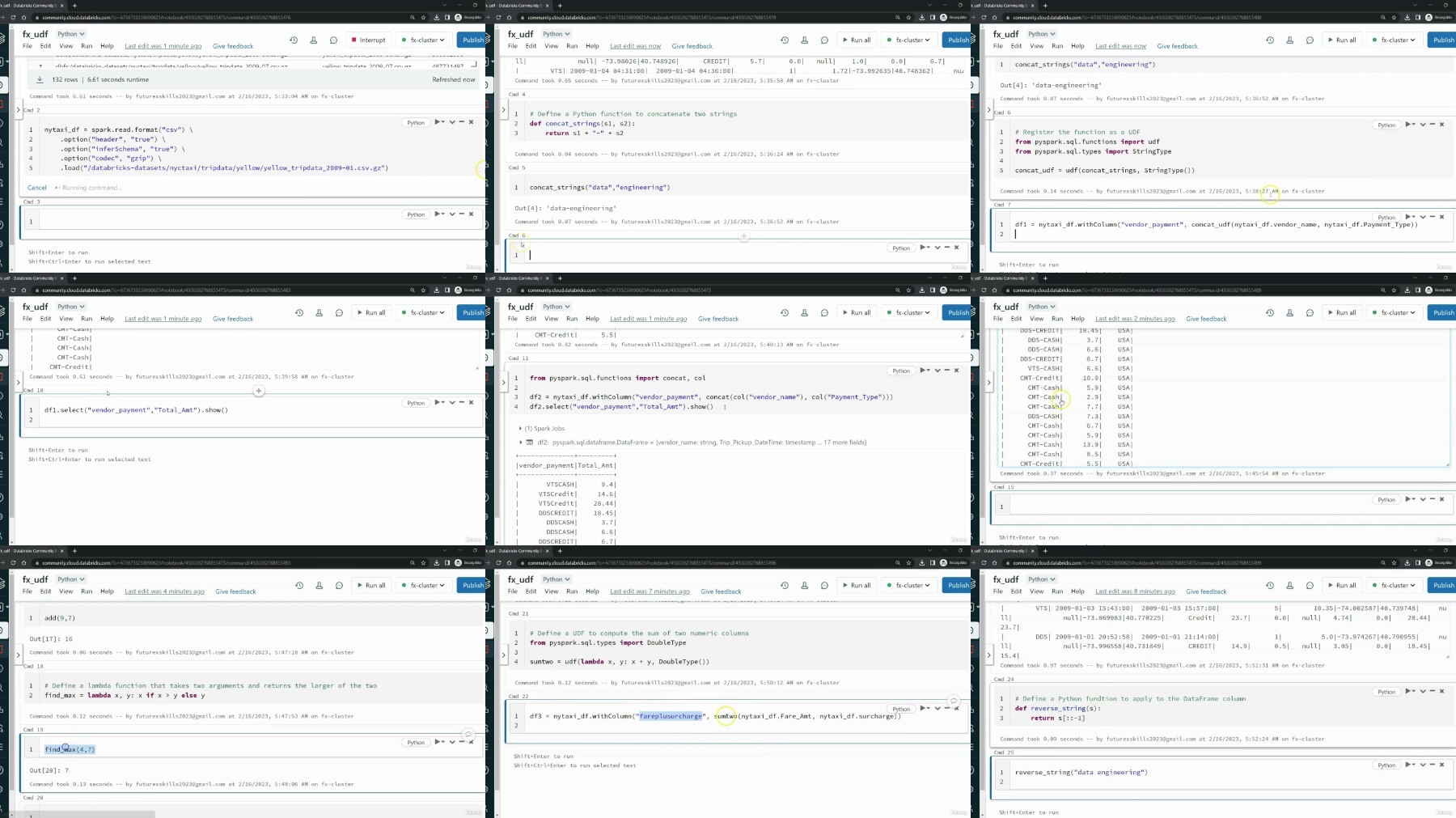1456x818 pixels.
Task: Open comments in notebook edited 2 minutes ago
Action: click(1310, 312)
